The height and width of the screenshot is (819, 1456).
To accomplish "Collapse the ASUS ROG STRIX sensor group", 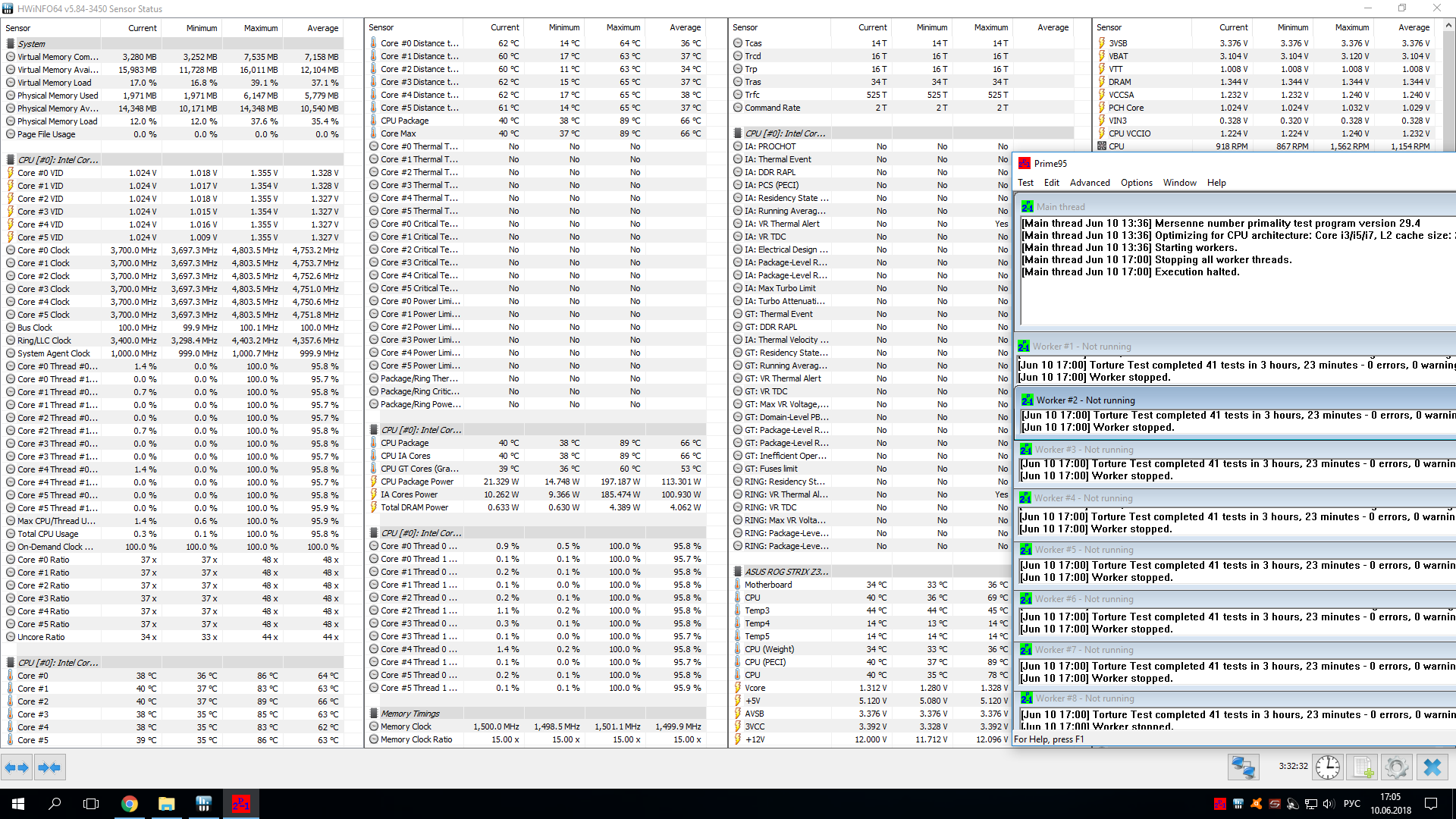I will [x=786, y=572].
